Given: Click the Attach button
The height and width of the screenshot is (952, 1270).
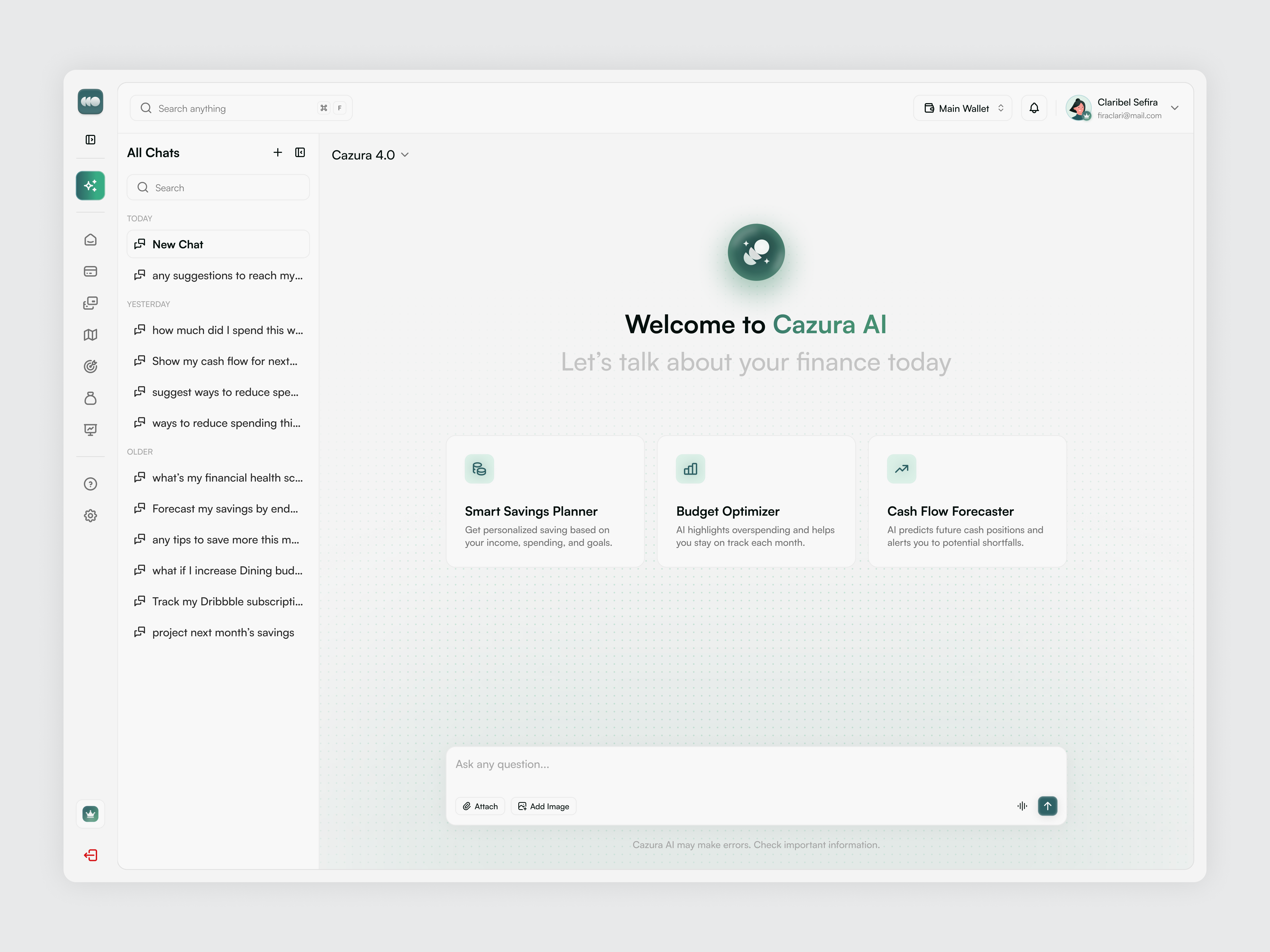Looking at the screenshot, I should coord(480,806).
